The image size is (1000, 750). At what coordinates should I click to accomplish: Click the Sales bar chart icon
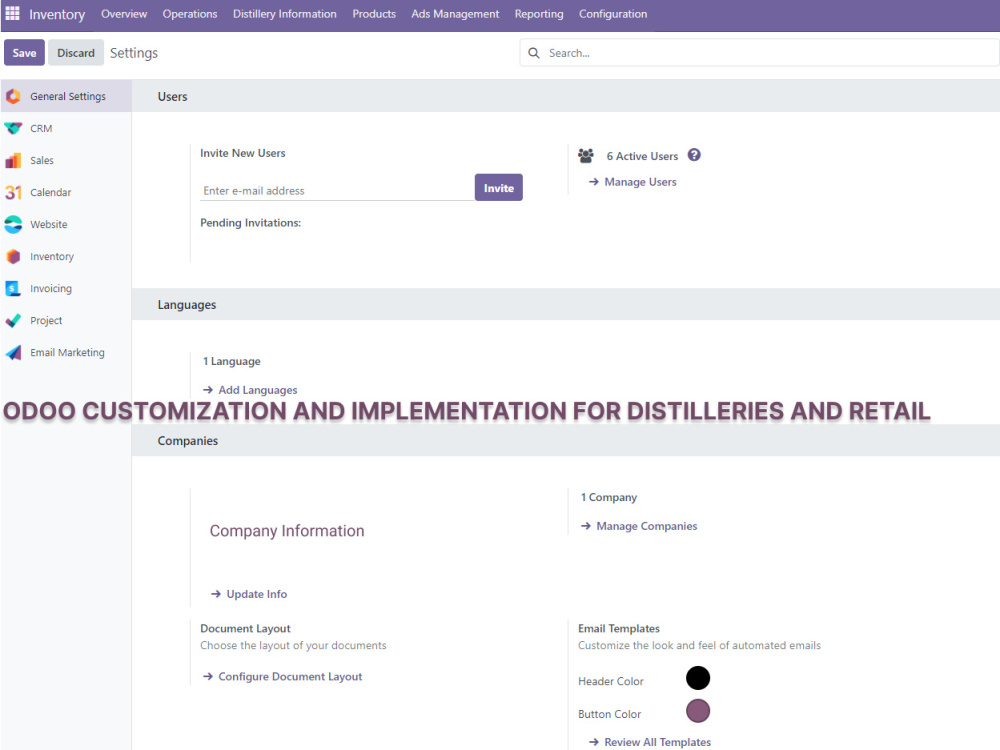tap(13, 160)
